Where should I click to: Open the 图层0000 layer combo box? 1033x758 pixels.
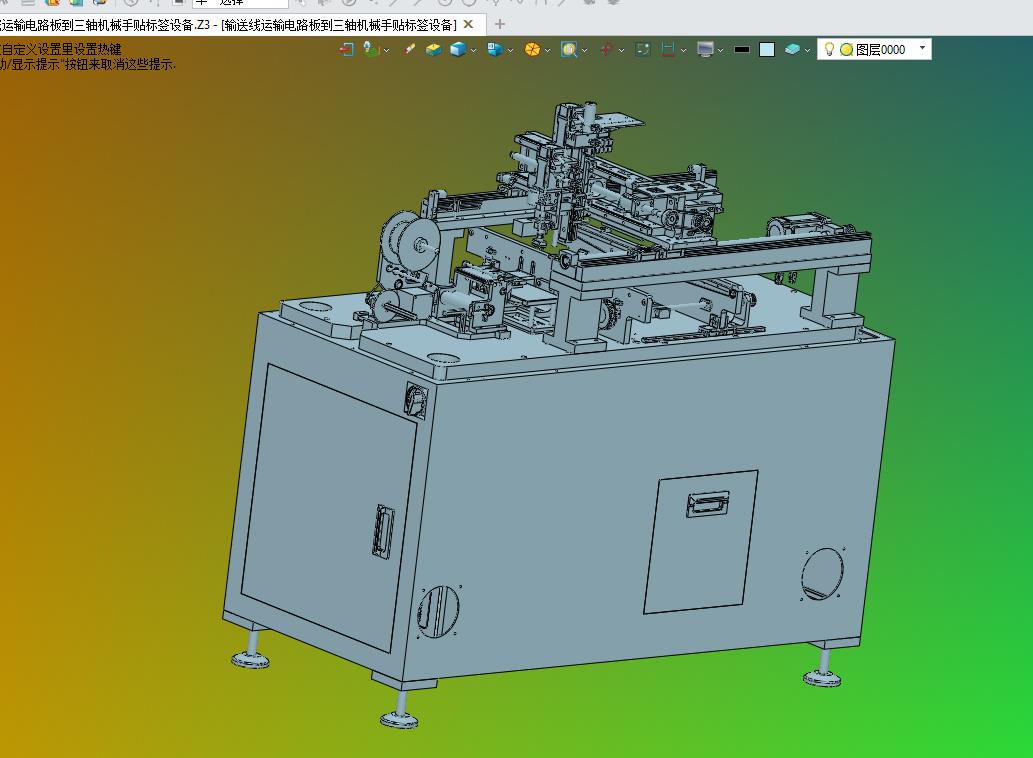874,49
